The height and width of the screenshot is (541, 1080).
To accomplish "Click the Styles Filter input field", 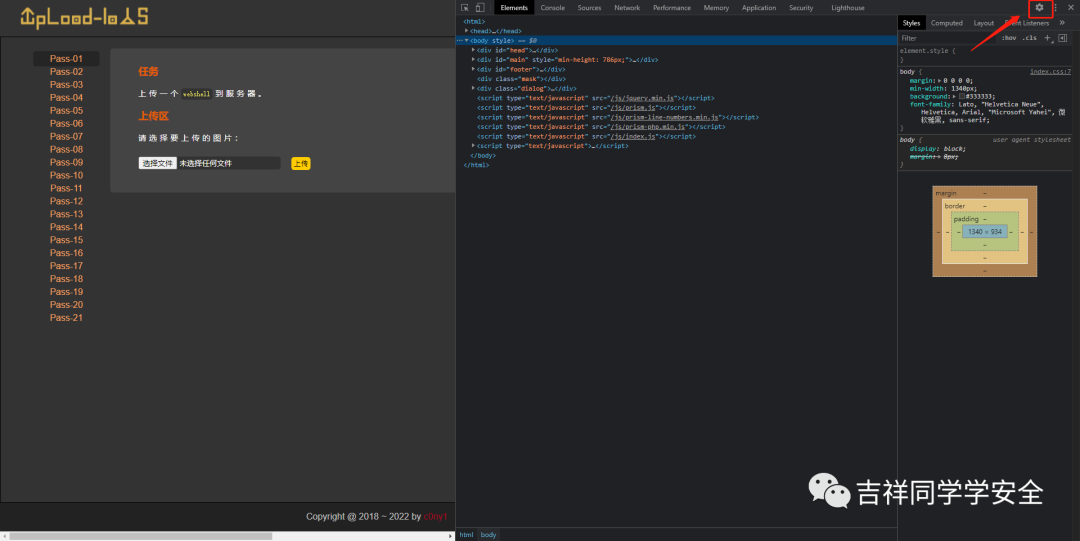I will (947, 38).
